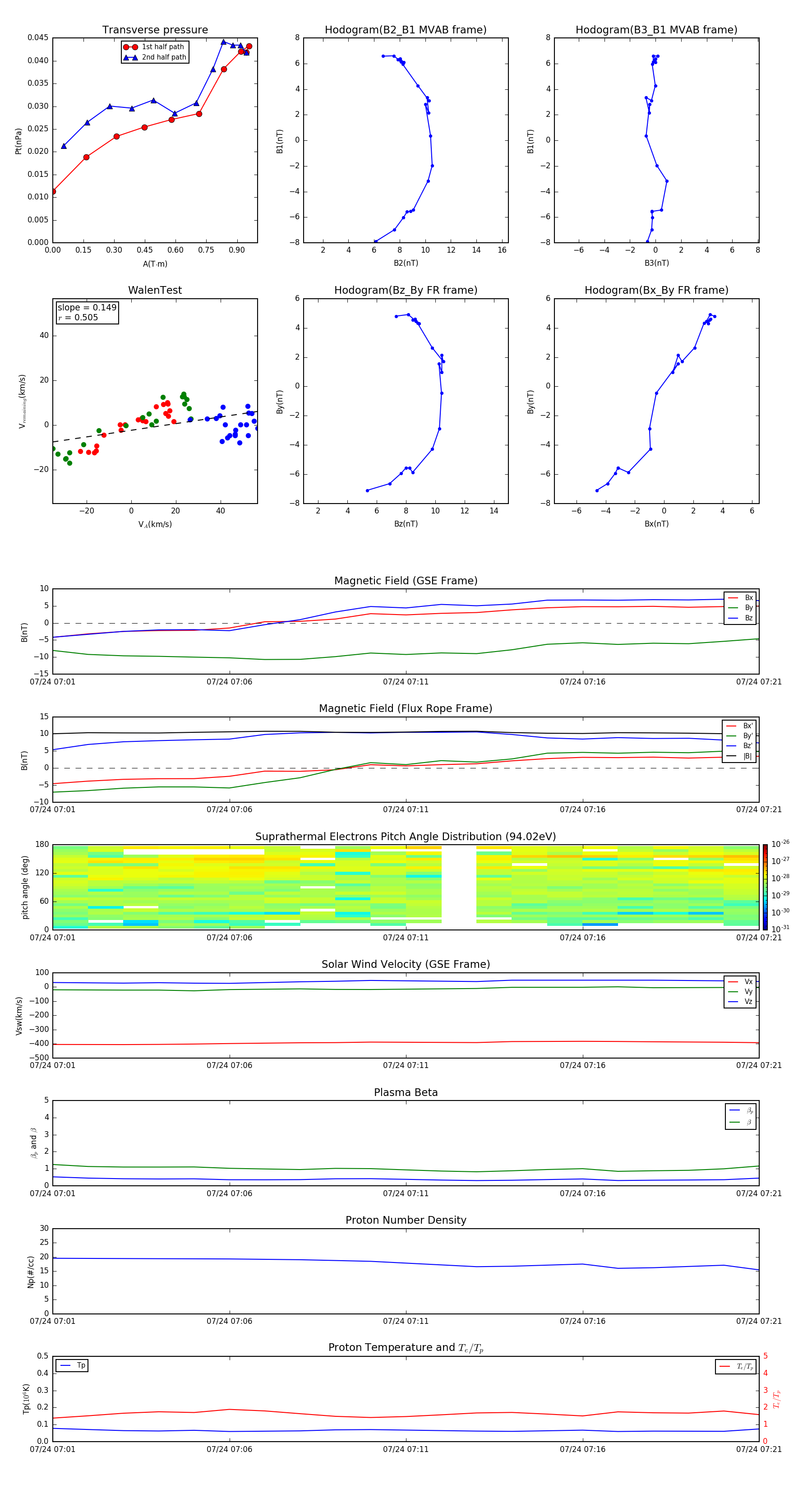
Task: Select the Vx legend entry
Action: pyautogui.click(x=740, y=981)
